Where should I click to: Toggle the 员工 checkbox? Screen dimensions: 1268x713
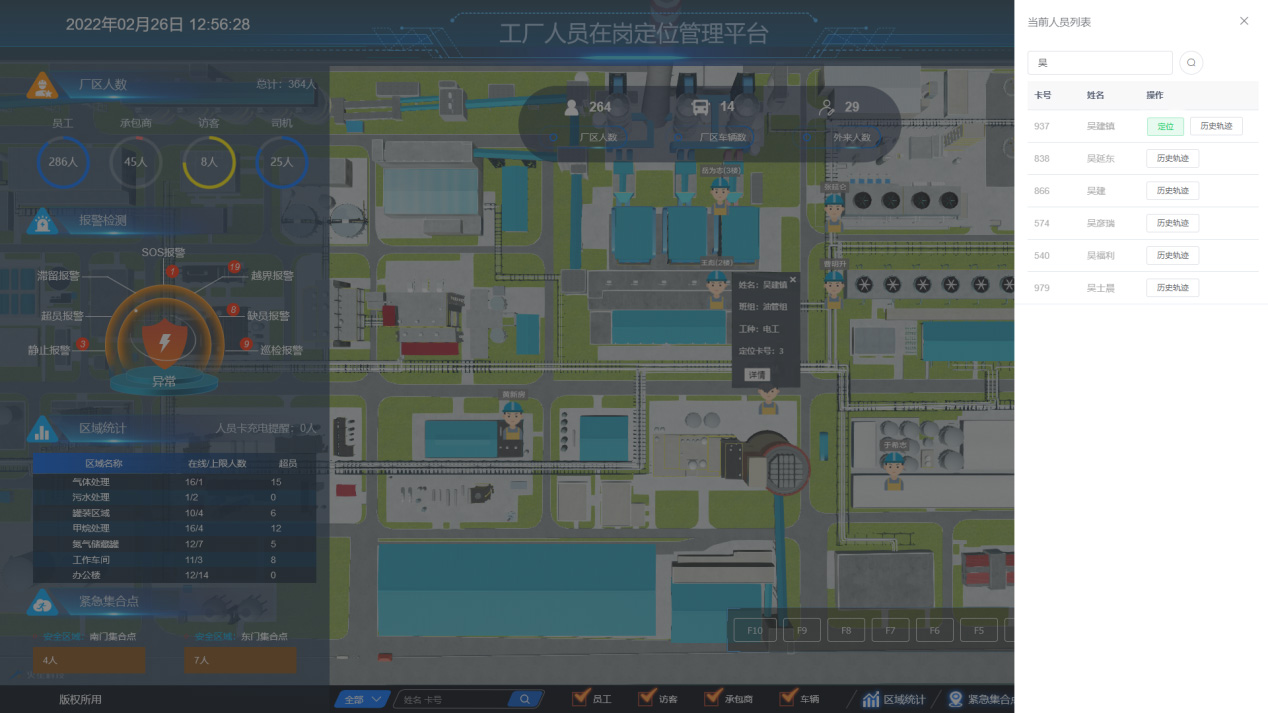(579, 698)
